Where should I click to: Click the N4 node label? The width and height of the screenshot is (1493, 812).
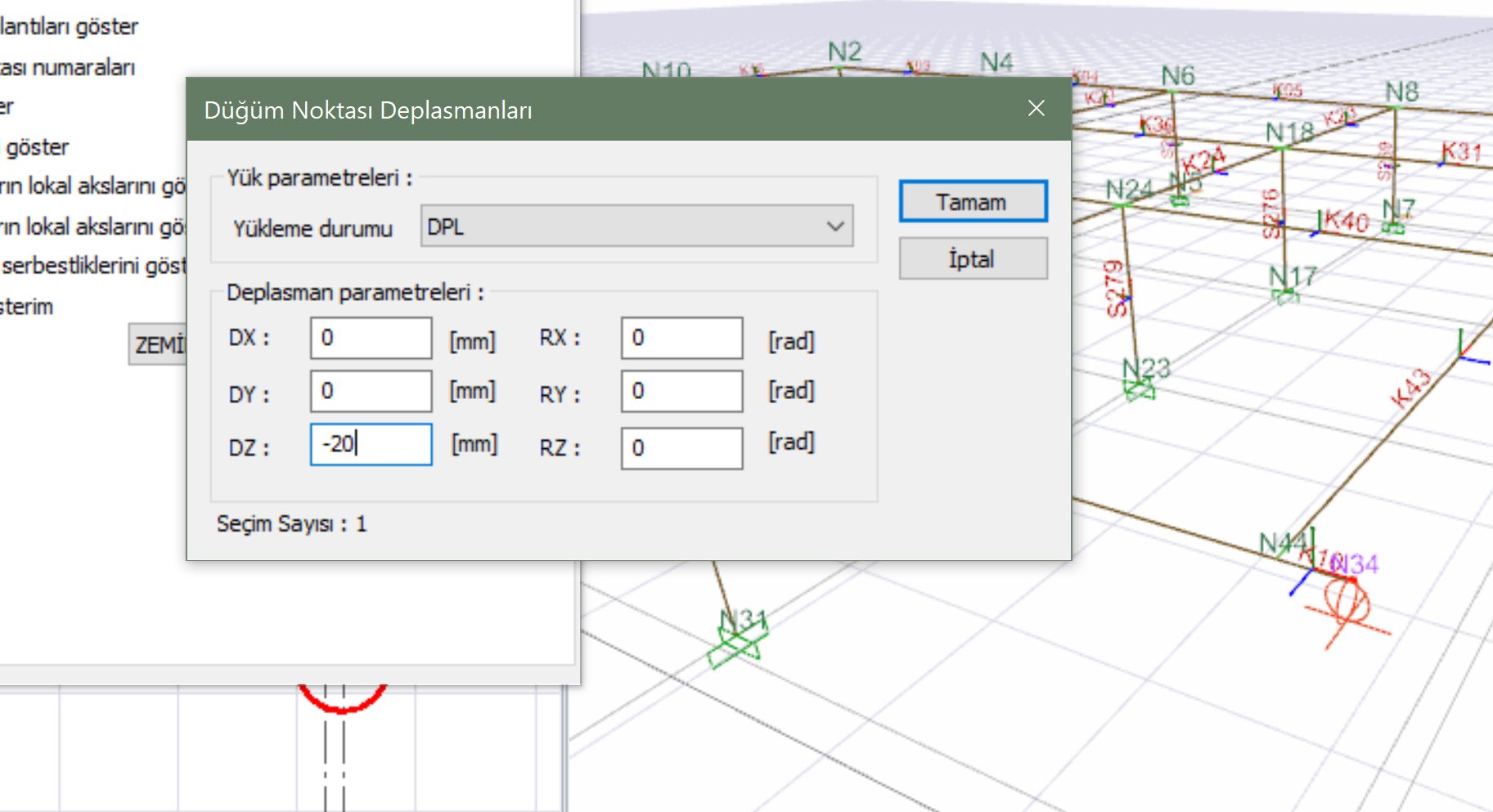click(996, 62)
